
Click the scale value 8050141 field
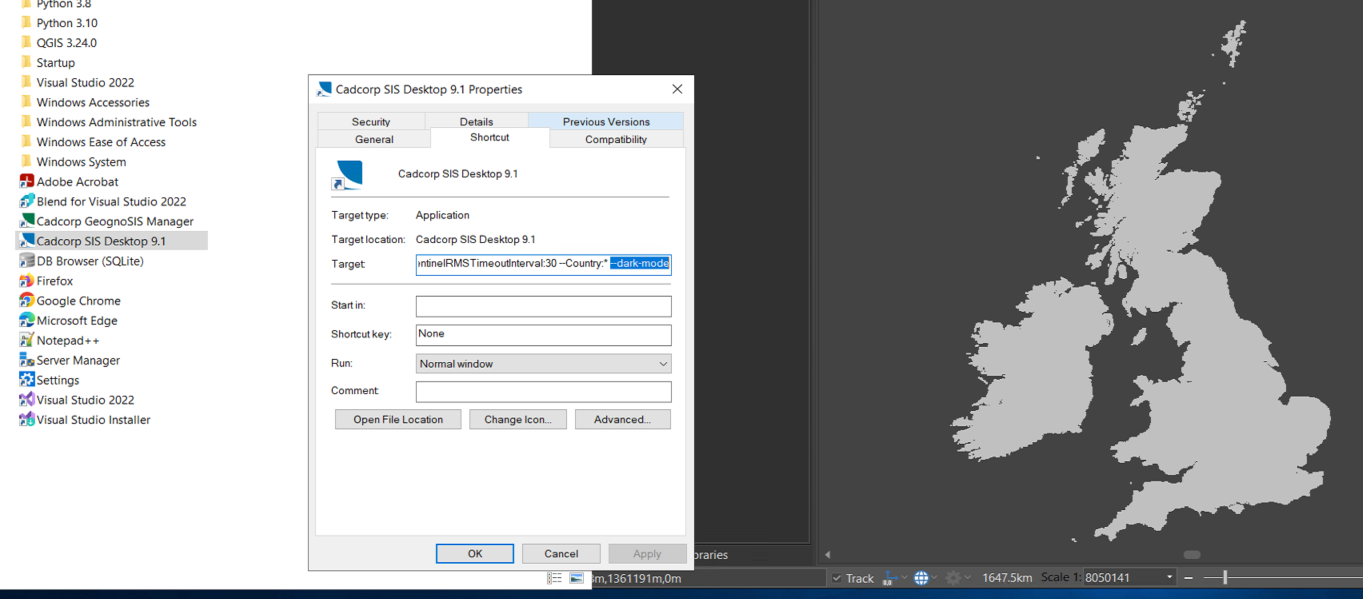pyautogui.click(x=1123, y=578)
